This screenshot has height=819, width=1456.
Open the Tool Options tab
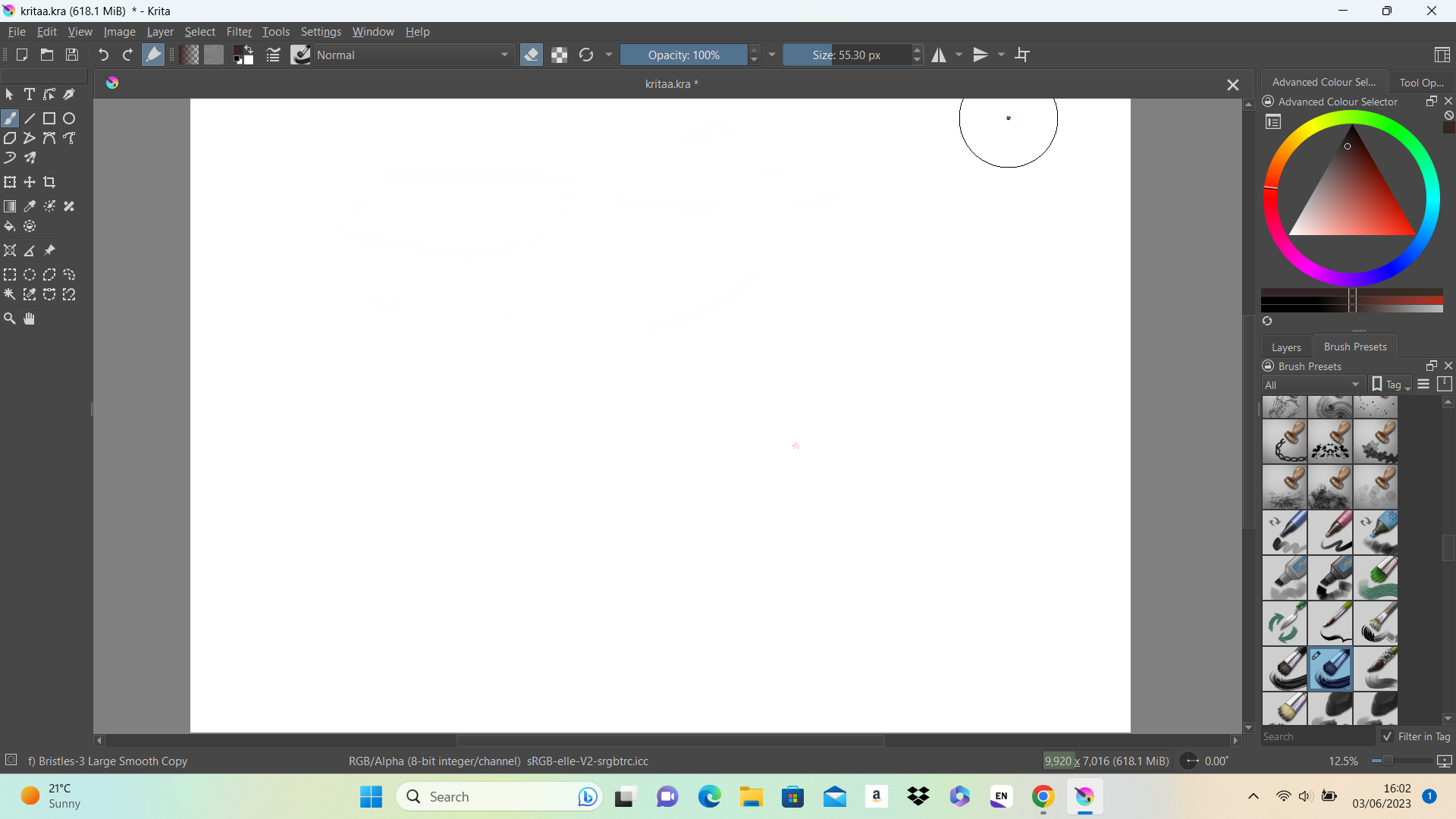tap(1421, 82)
